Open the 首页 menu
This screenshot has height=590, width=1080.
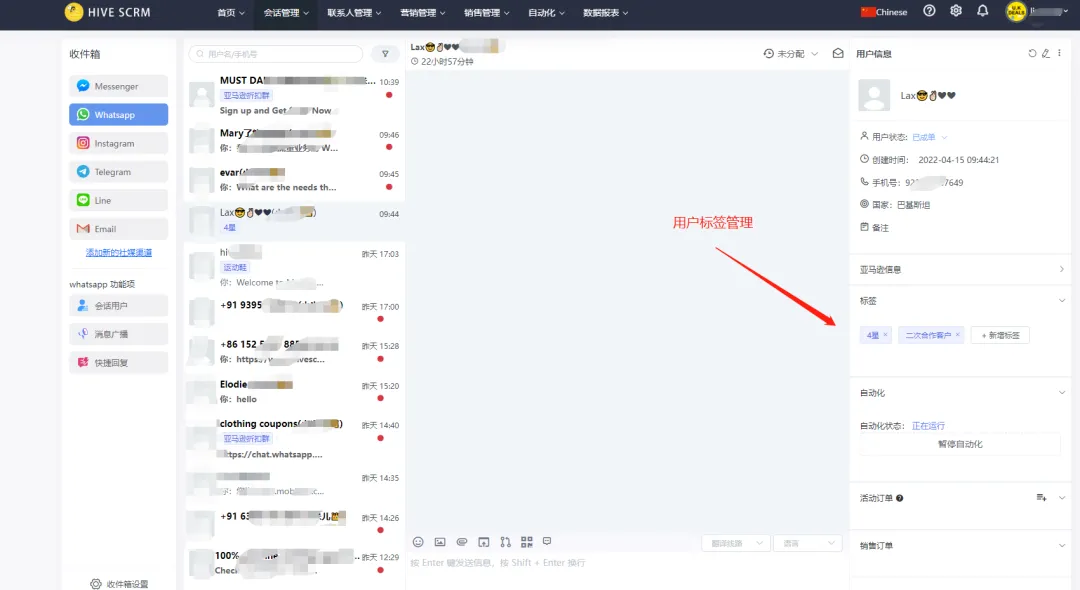[231, 12]
